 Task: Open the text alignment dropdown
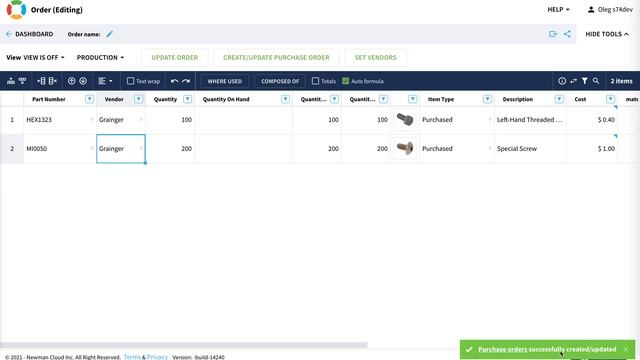(x=105, y=81)
